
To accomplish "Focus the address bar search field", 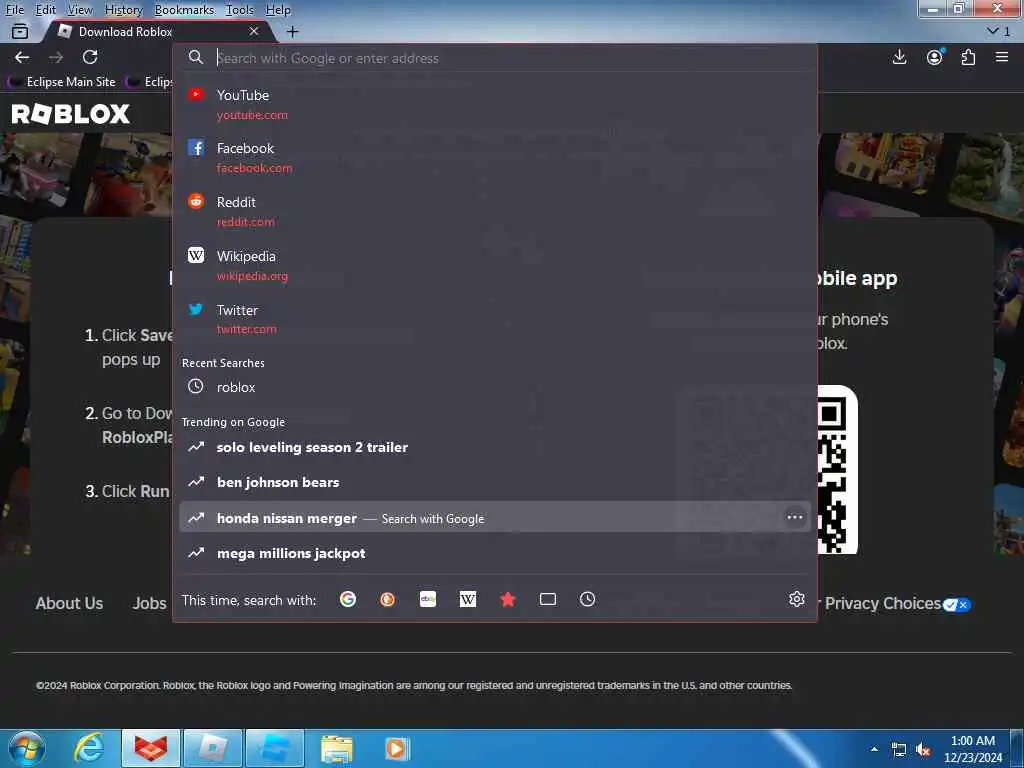I will [x=494, y=58].
